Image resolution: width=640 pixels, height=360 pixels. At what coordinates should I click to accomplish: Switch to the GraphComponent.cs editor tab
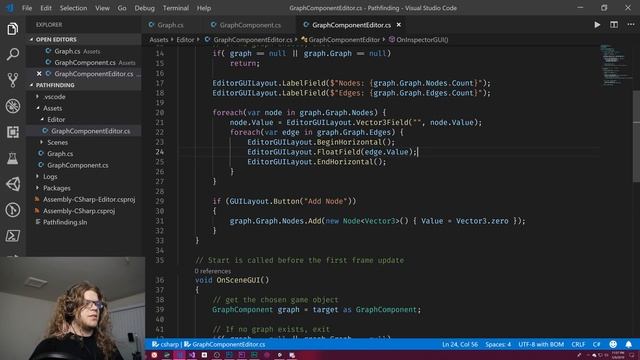point(250,25)
